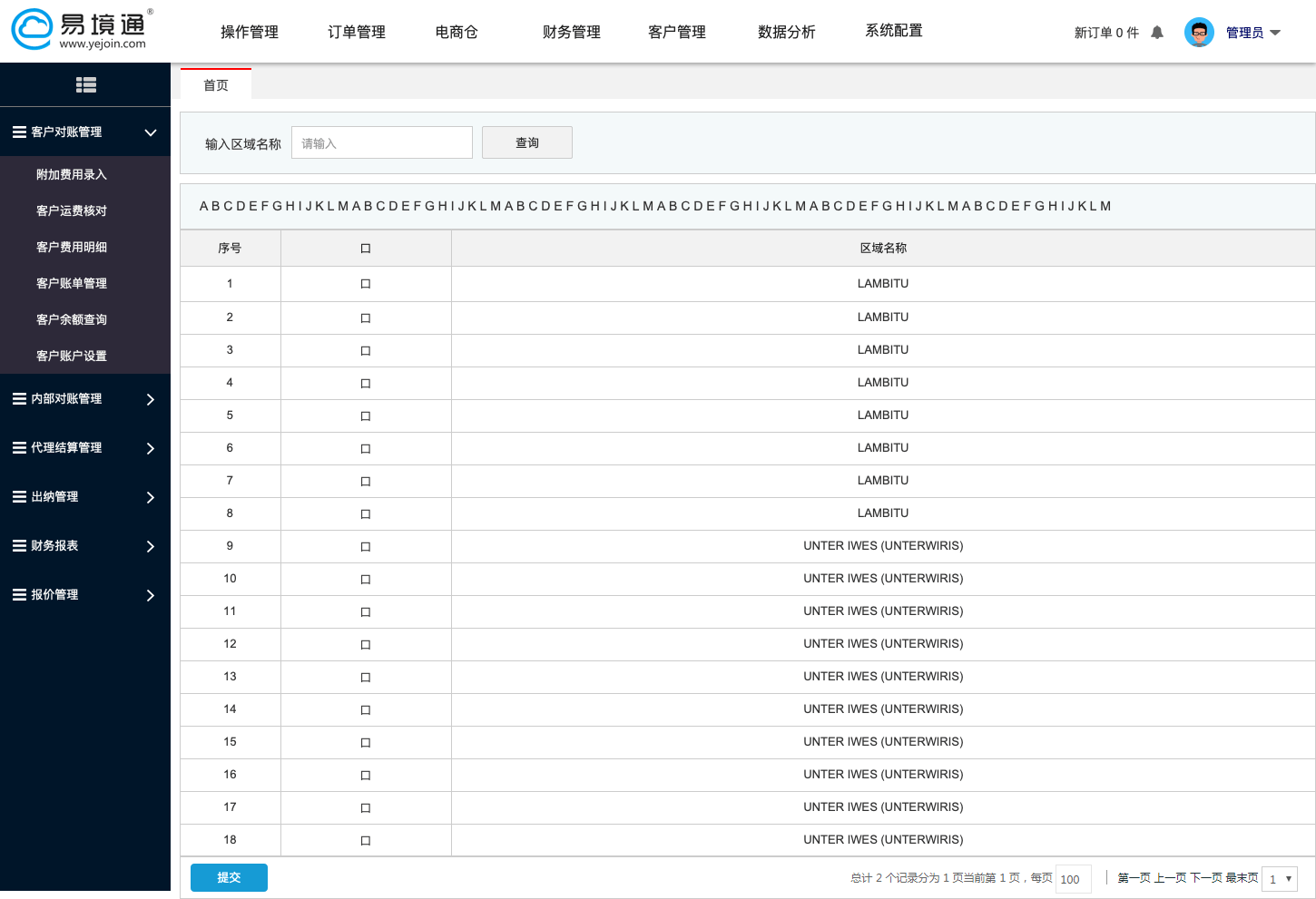1316x899 pixels.
Task: Click hamburger icon beside 财务报表
Action: click(19, 546)
